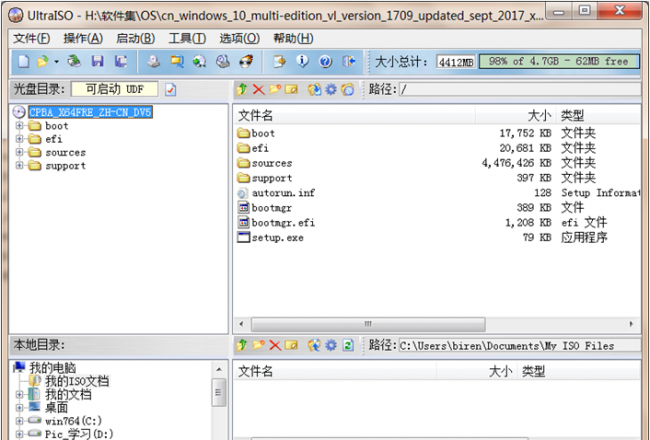
Task: Create a new ISO image via toolbar
Action: 24,61
